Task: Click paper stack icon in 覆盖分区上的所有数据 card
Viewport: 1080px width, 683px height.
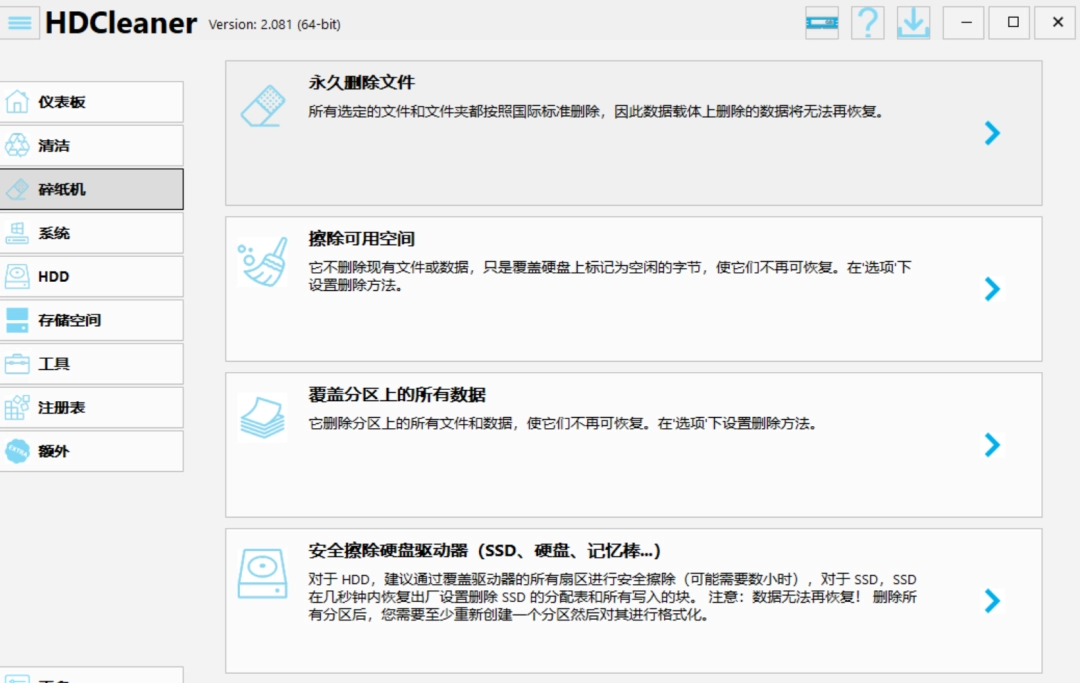Action: (262, 417)
